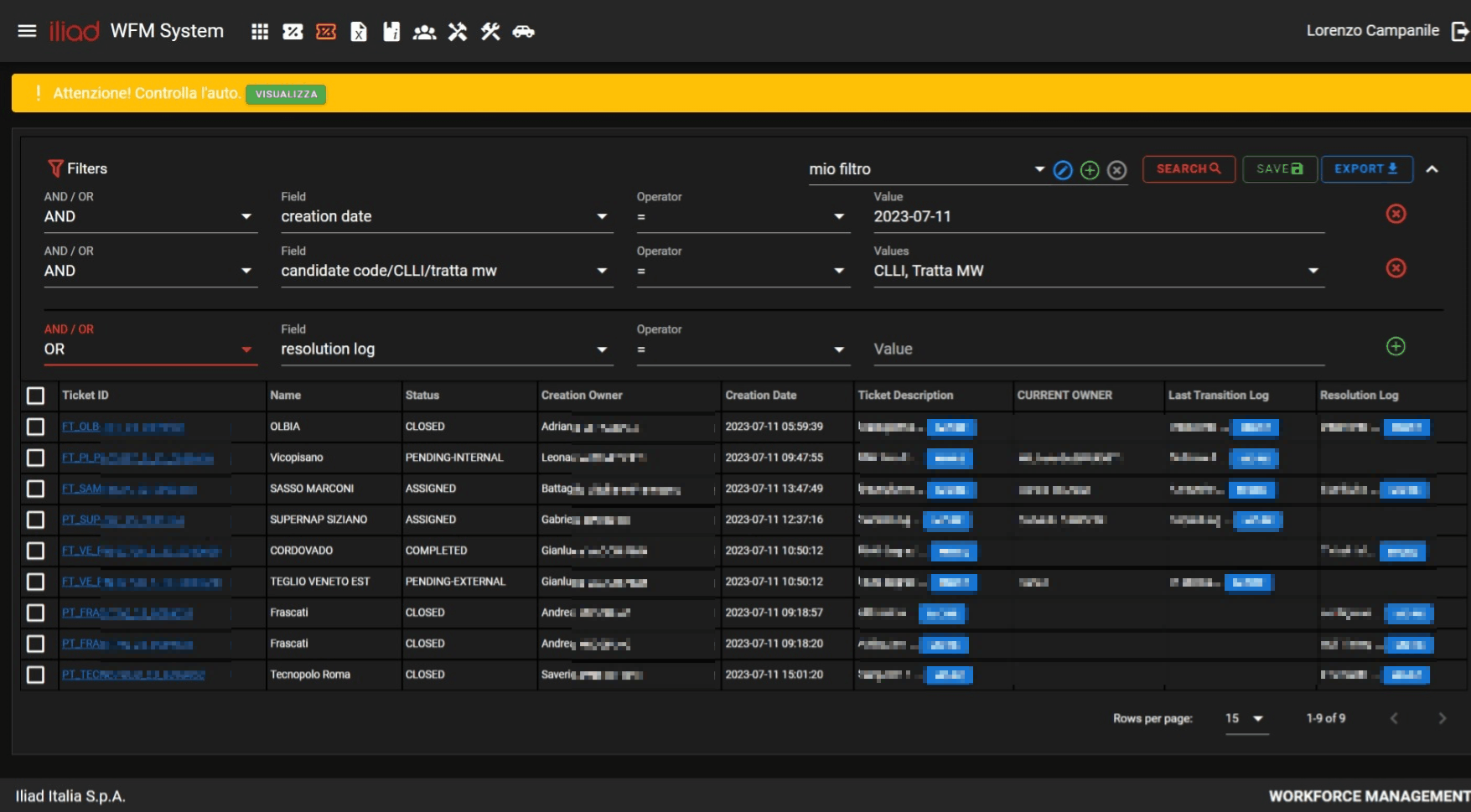Click the blue EXPORT button

1367,168
